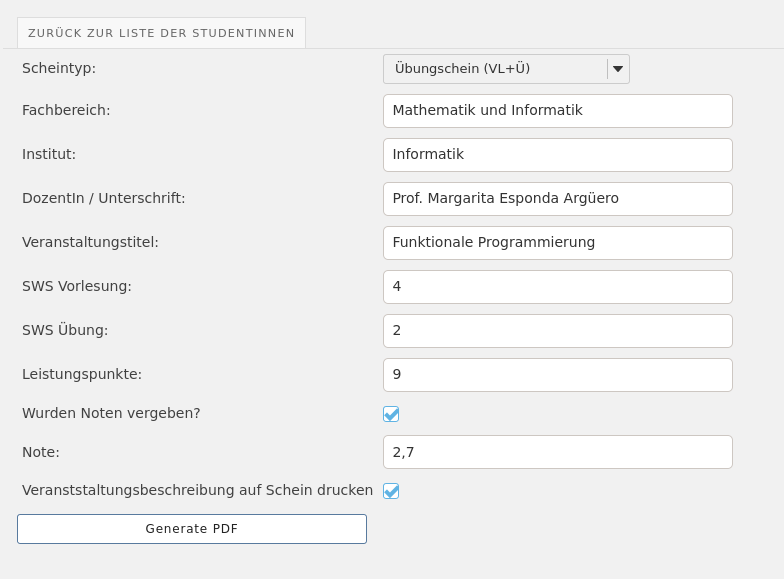The width and height of the screenshot is (784, 579).
Task: Click the Veranststaltungsbeschreibung auf Schein drucken label
Action: pyautogui.click(x=198, y=490)
